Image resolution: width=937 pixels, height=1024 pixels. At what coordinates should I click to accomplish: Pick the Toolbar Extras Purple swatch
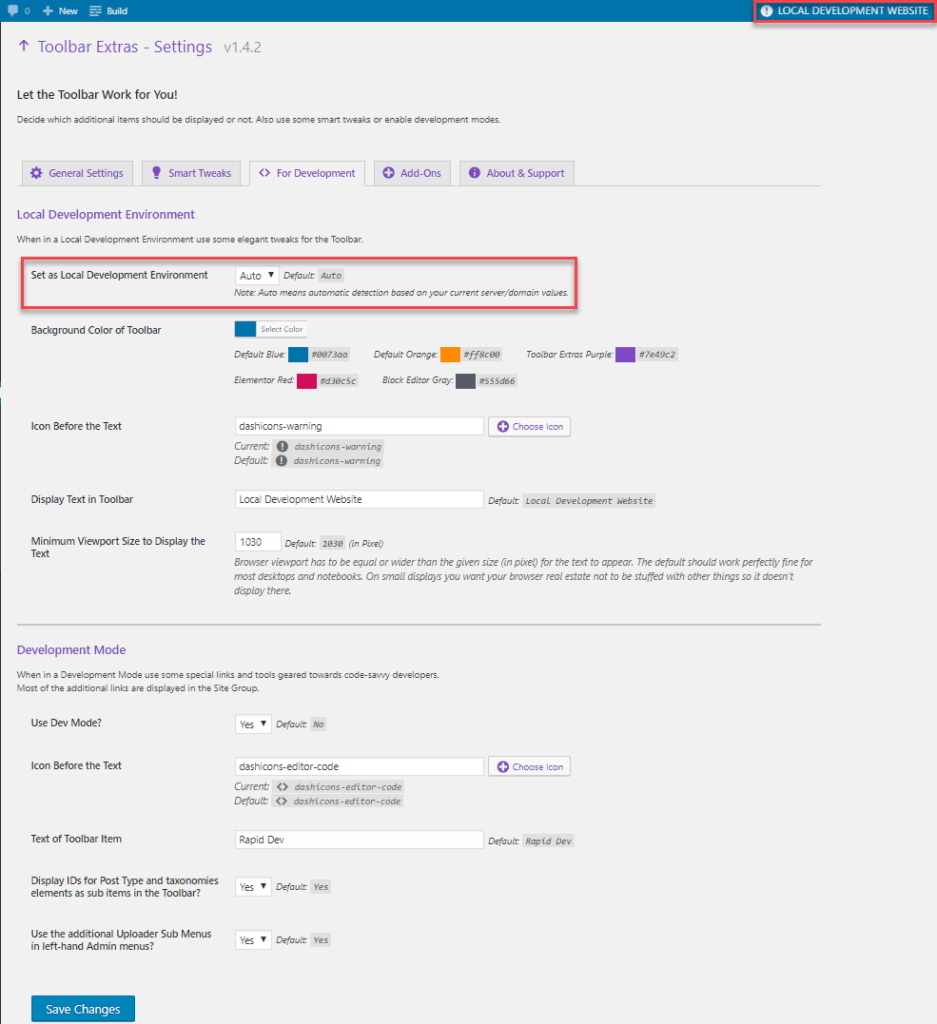click(625, 355)
